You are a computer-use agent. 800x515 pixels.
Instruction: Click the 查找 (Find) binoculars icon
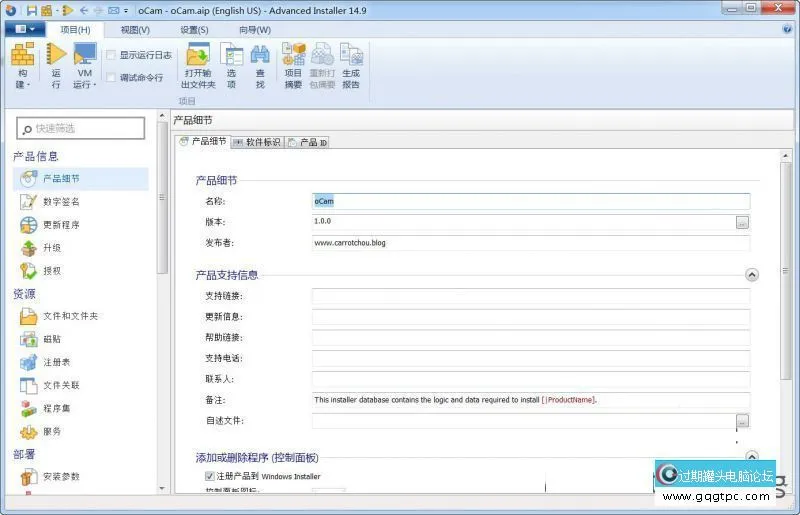[260, 56]
